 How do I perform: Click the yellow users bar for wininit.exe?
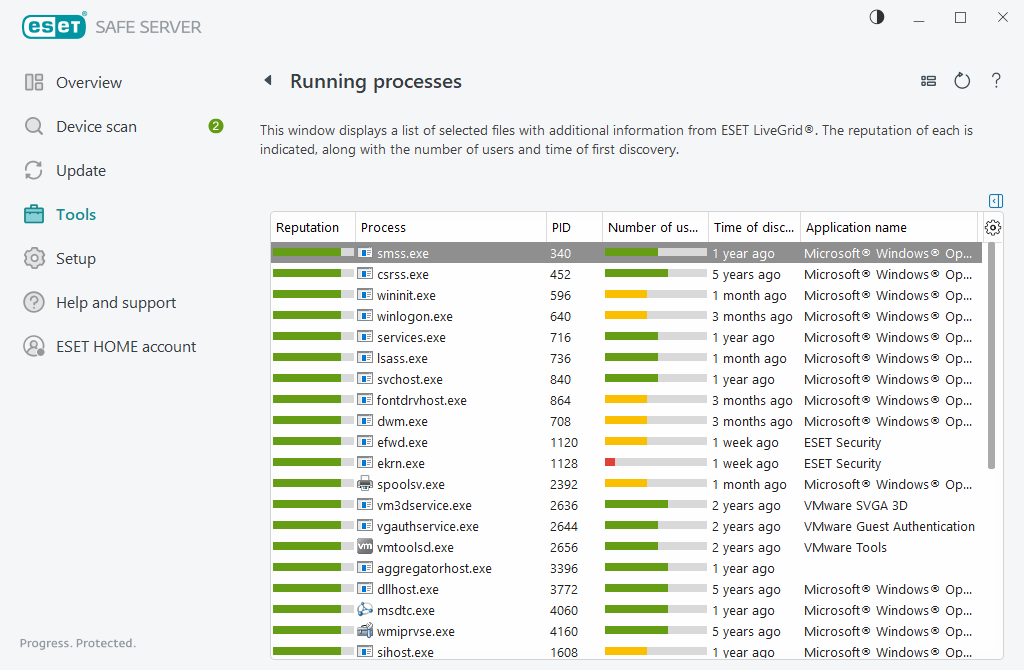626,295
